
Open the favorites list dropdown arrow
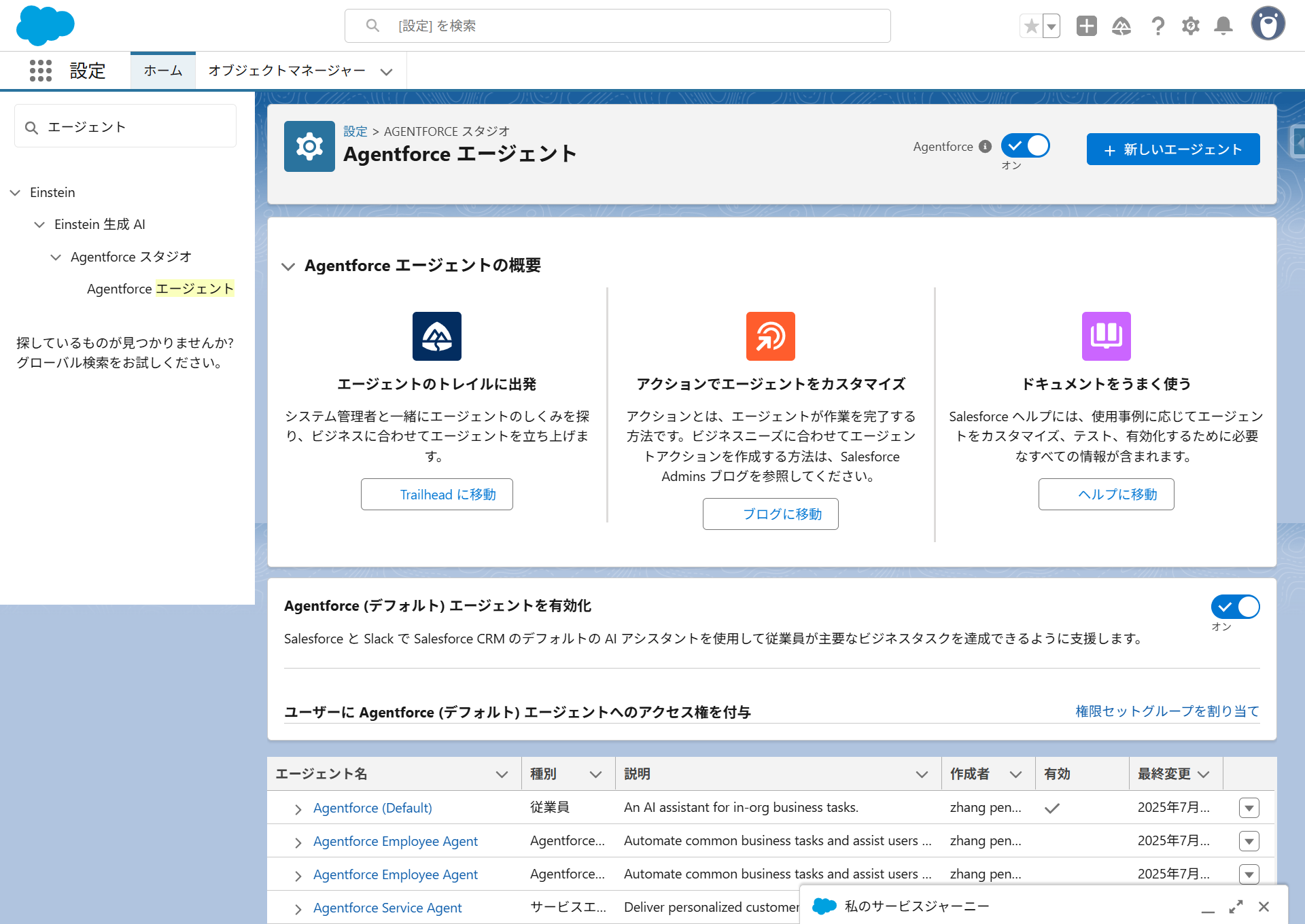pos(1051,26)
